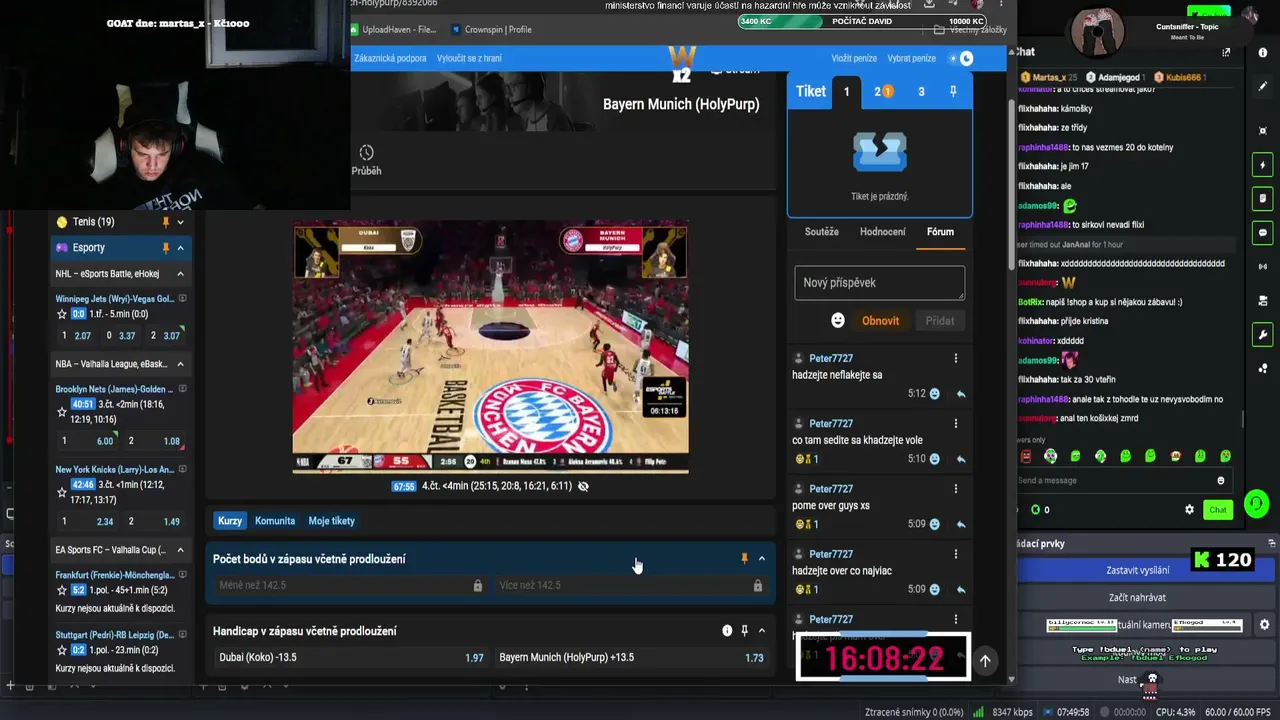Open emote picker in chat message box

tap(1220, 480)
